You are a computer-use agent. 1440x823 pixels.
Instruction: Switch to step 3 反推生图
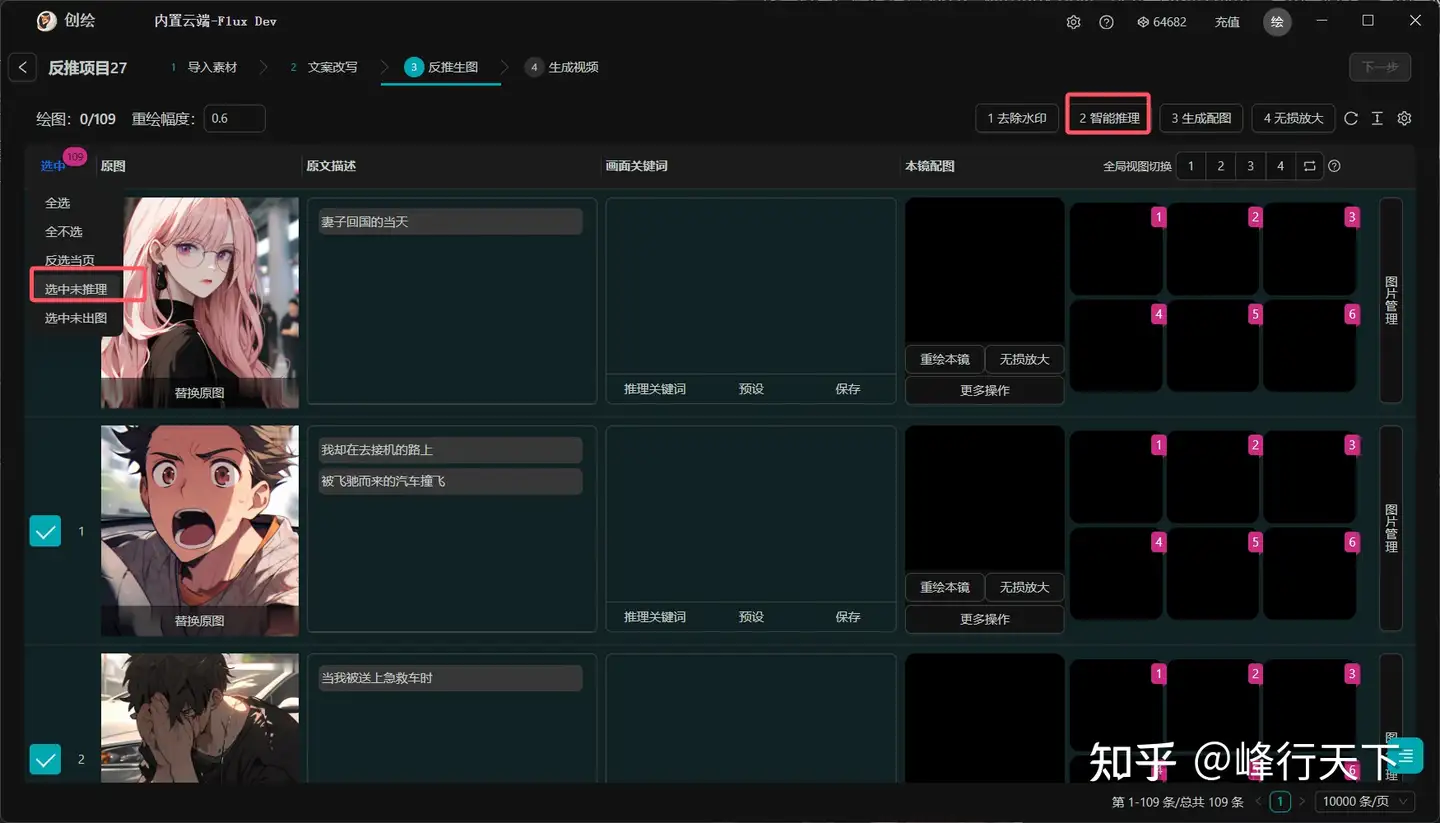pos(441,67)
